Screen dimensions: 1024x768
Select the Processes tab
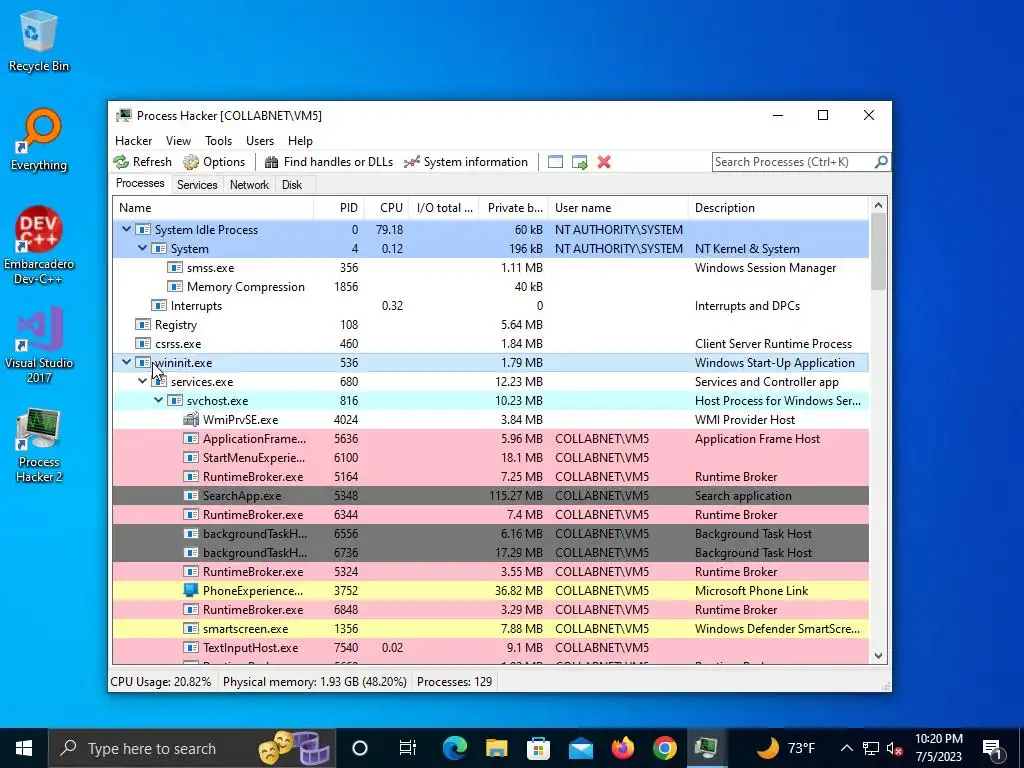(140, 184)
